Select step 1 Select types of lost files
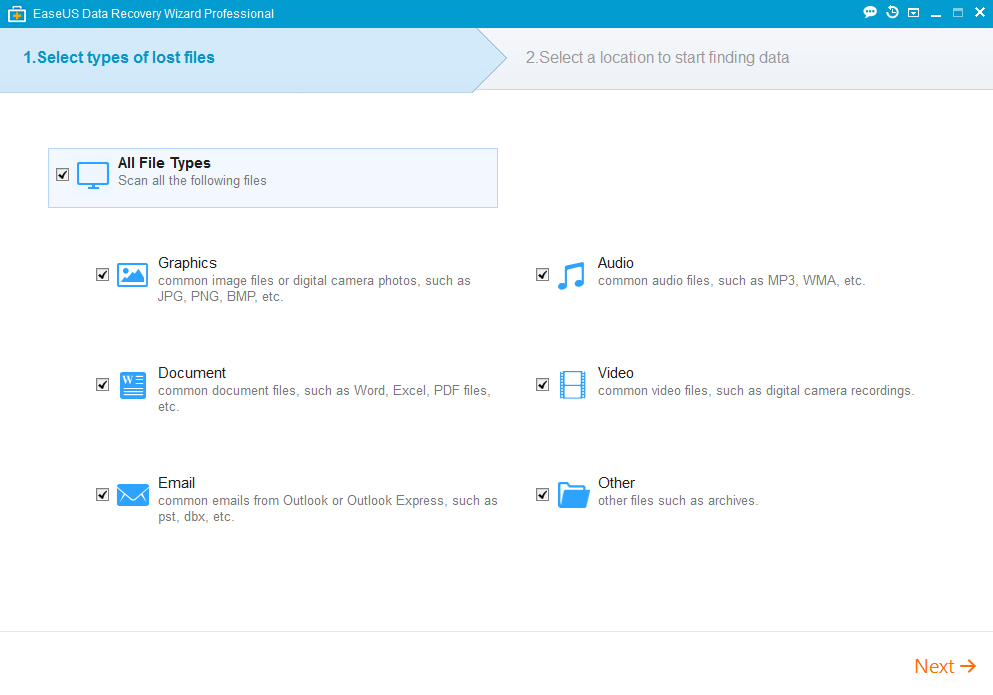 [119, 58]
